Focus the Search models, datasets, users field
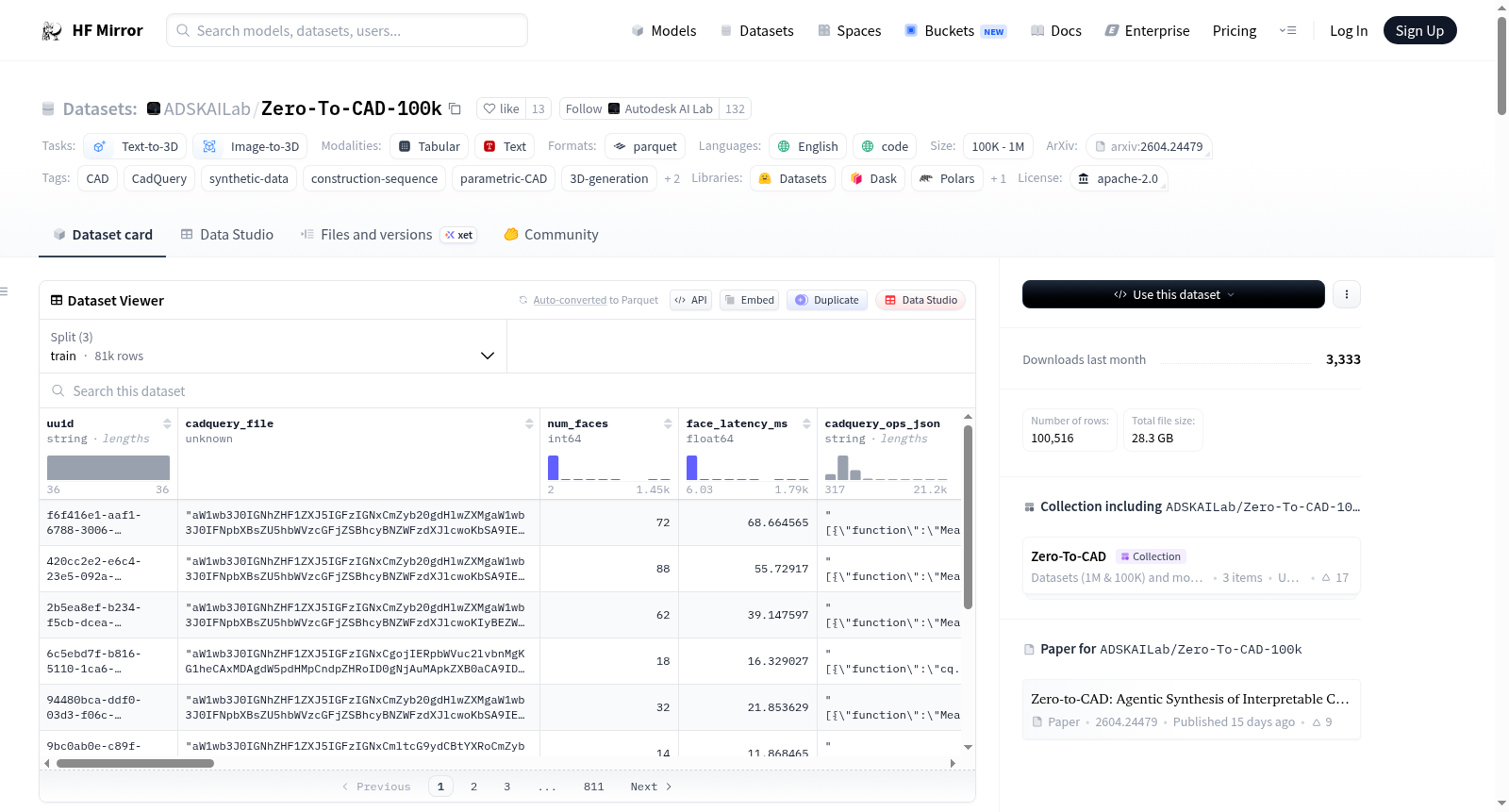Screen dimensions: 1509x812 click(347, 30)
